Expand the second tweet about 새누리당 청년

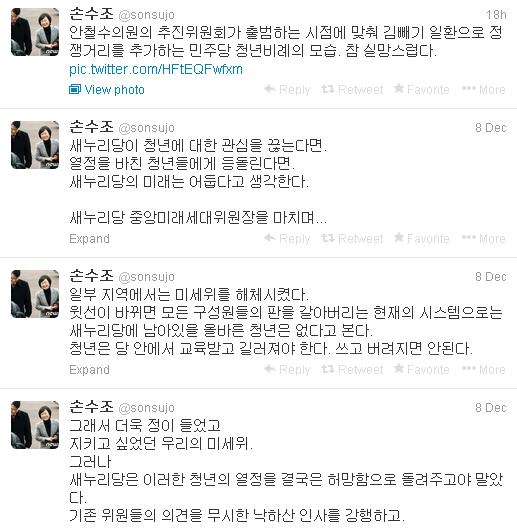89,239
